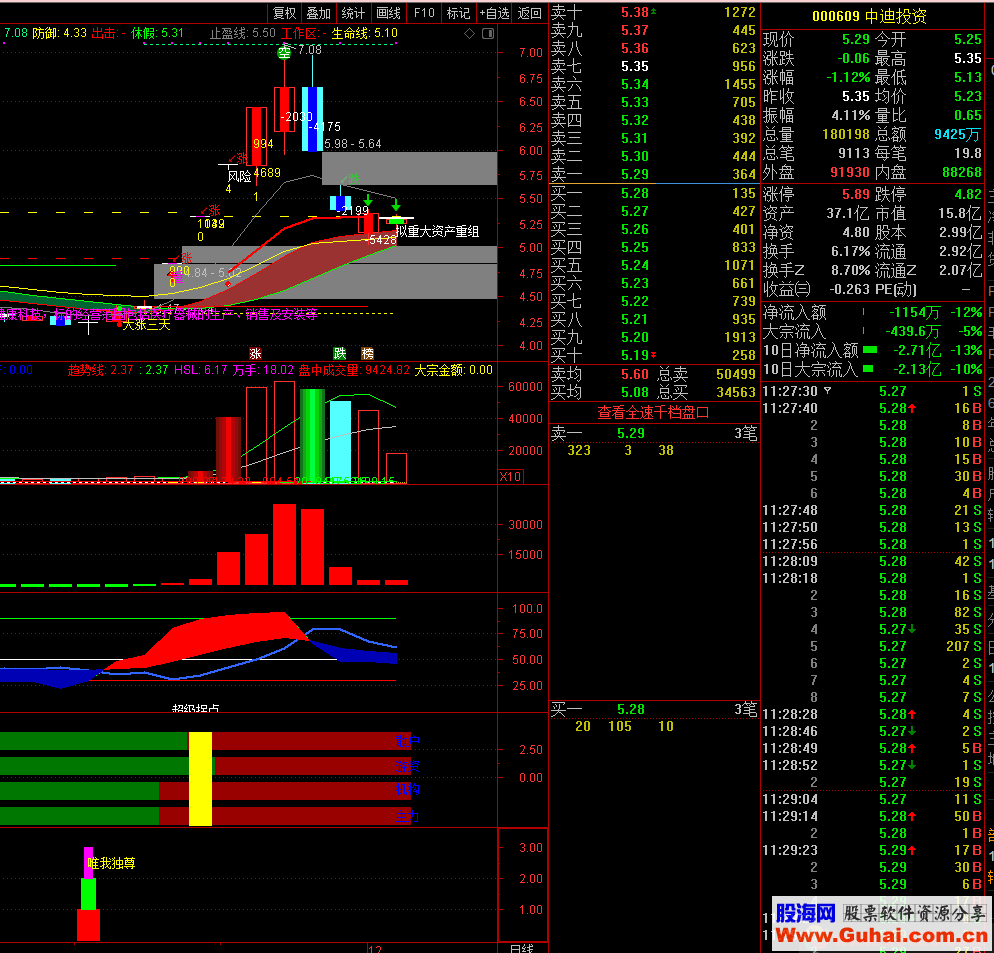
Task: Select the 11:27:40 trade row of 16 B
Action: [872, 408]
